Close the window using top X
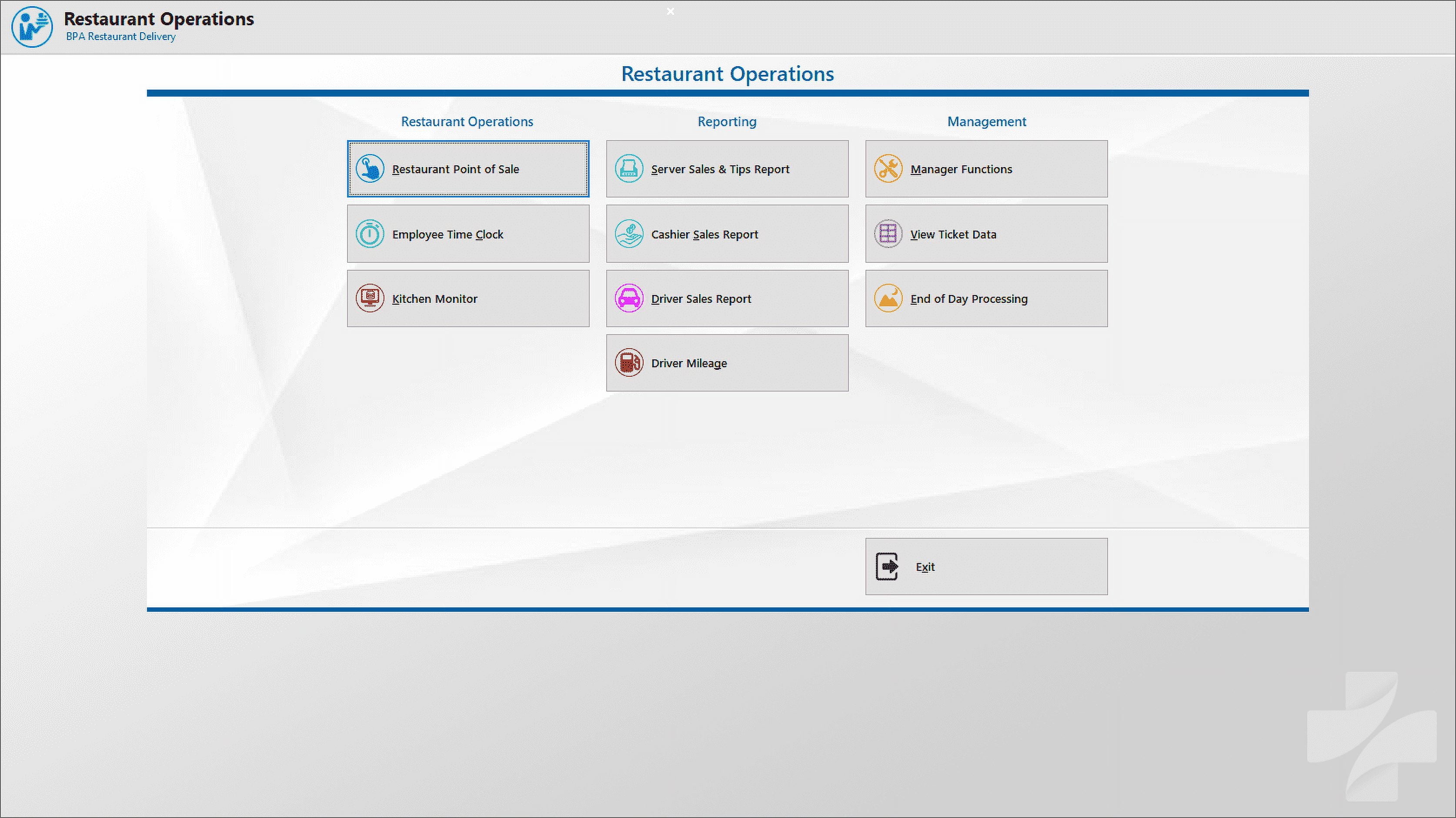The image size is (1456, 818). (x=670, y=11)
